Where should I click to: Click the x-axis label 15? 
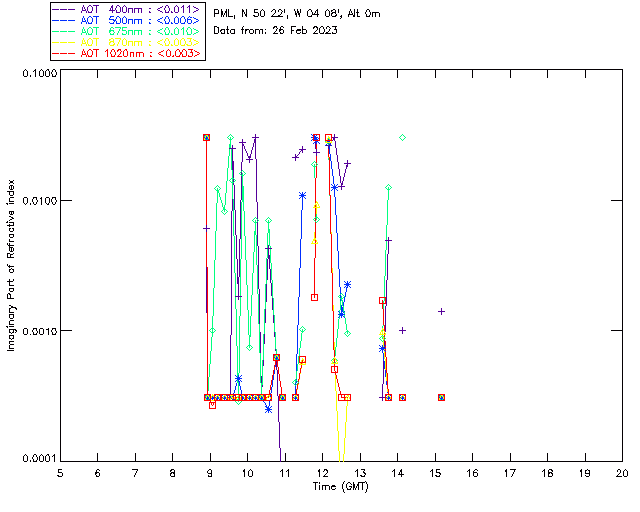pos(435,473)
